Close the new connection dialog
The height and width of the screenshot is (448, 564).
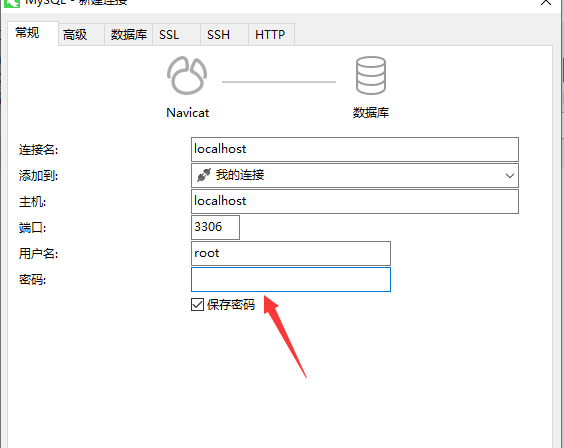(x=546, y=2)
